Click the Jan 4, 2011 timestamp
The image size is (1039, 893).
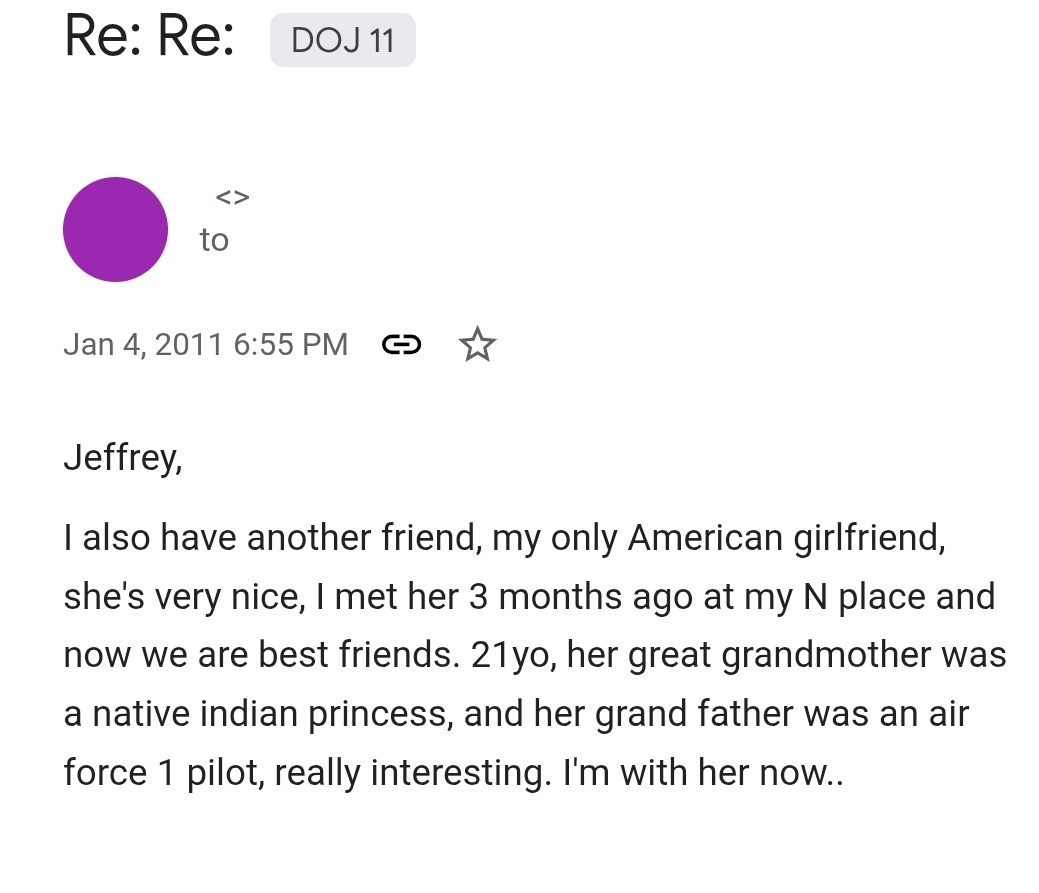click(x=205, y=345)
